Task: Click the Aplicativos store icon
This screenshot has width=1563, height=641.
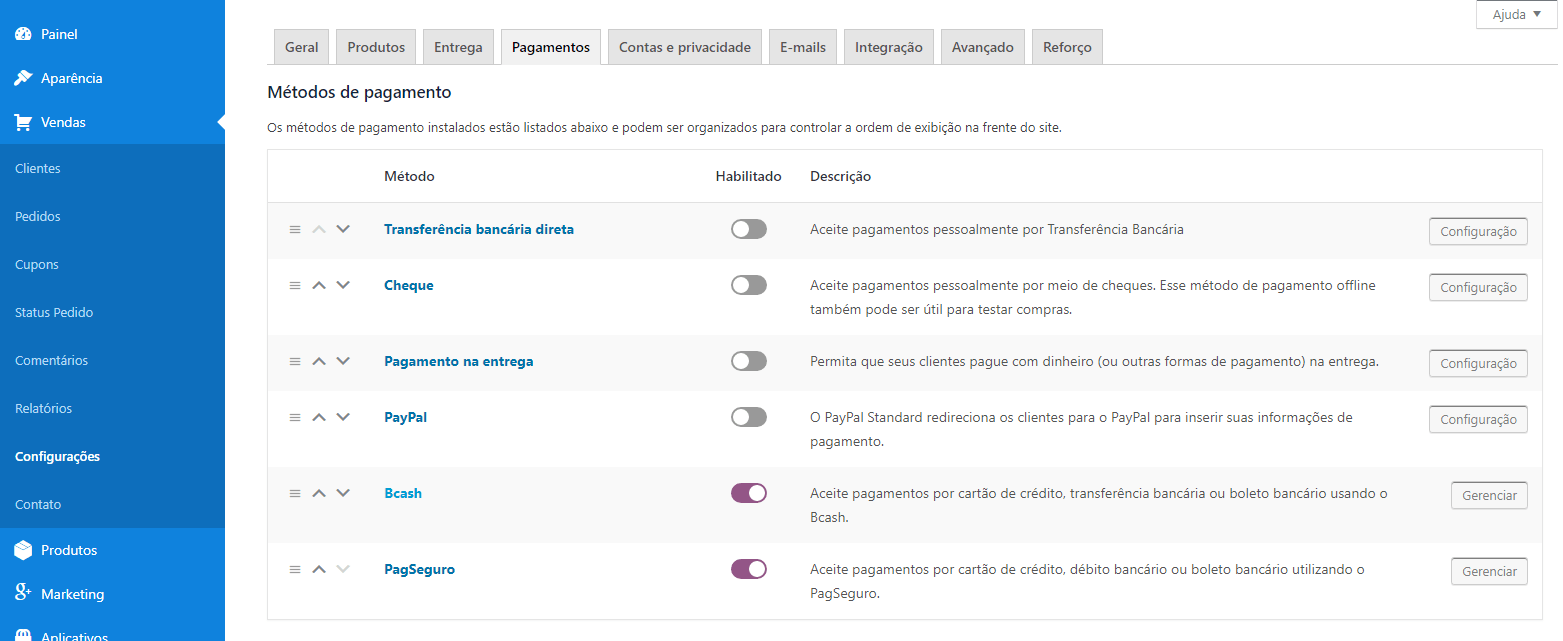Action: pyautogui.click(x=23, y=636)
